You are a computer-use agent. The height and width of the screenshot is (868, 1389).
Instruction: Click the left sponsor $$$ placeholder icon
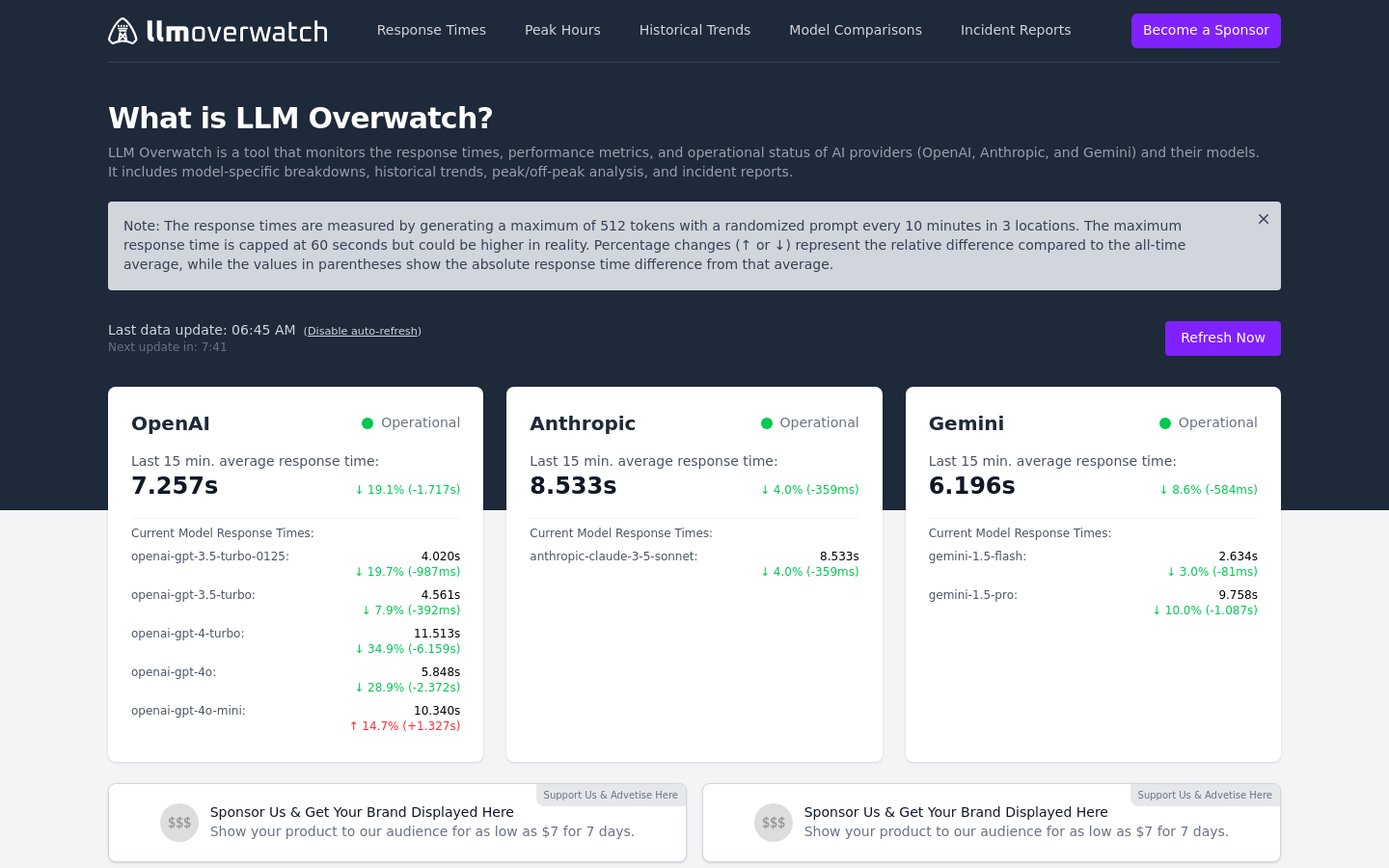point(179,823)
